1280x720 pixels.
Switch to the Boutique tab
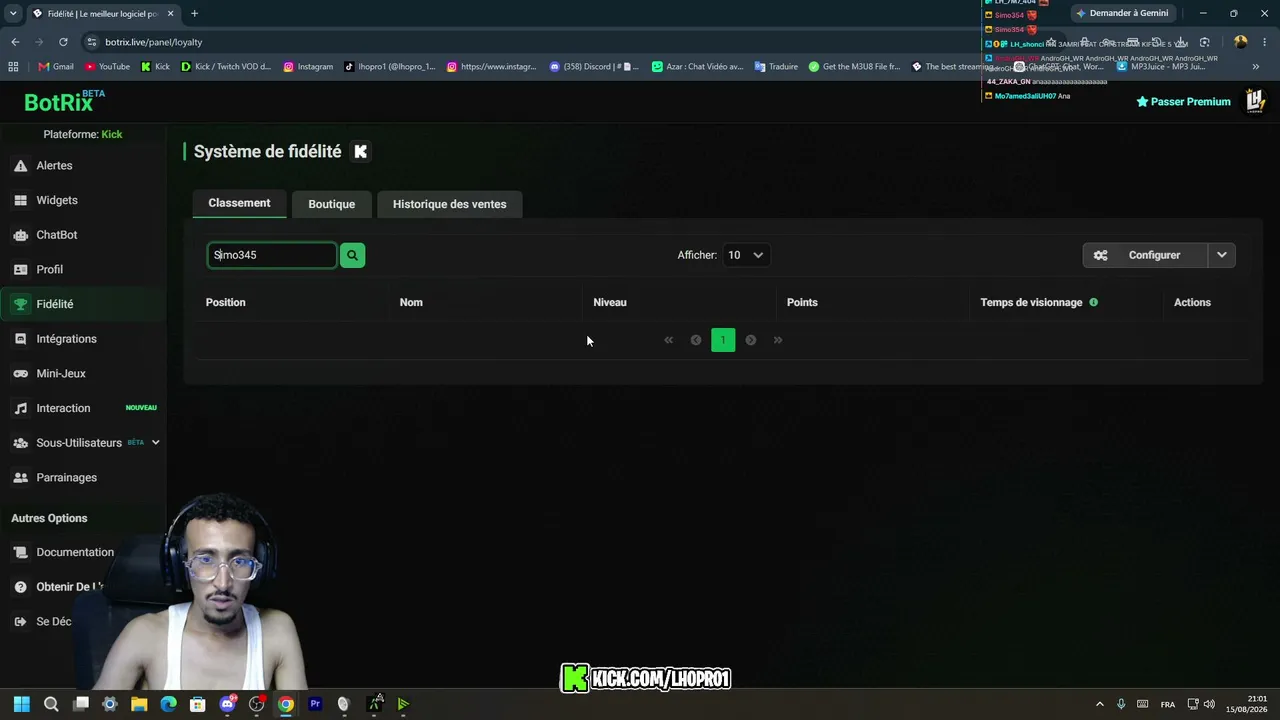[331, 204]
